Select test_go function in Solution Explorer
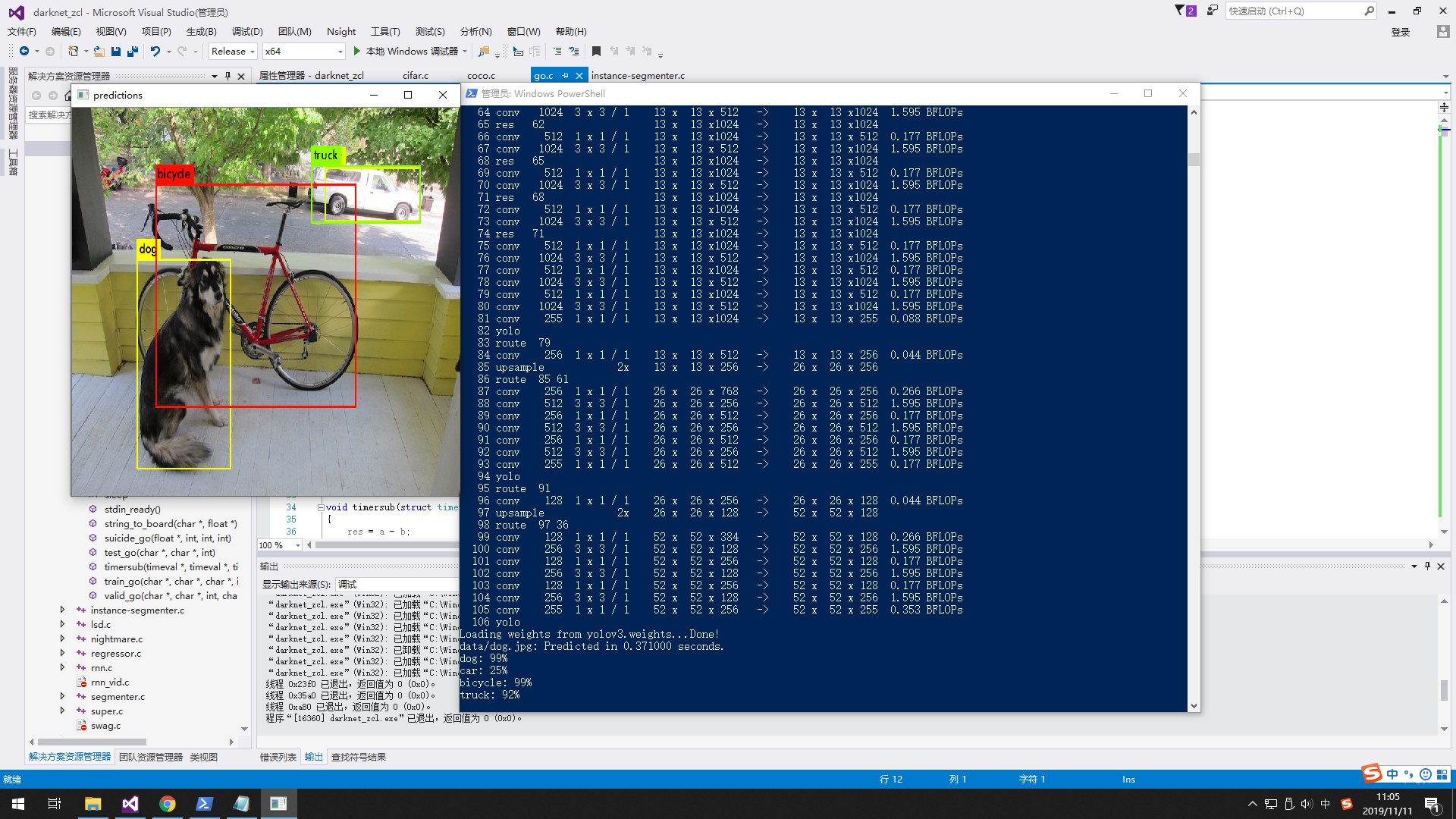Viewport: 1456px width, 819px height. [x=159, y=552]
